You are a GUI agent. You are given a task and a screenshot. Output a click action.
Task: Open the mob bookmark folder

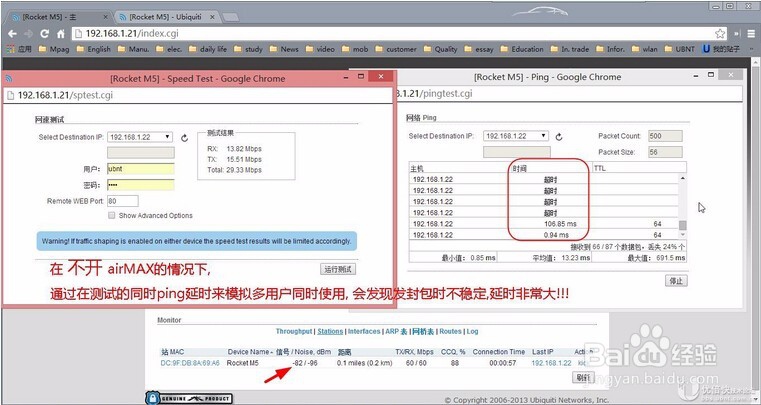pos(355,49)
